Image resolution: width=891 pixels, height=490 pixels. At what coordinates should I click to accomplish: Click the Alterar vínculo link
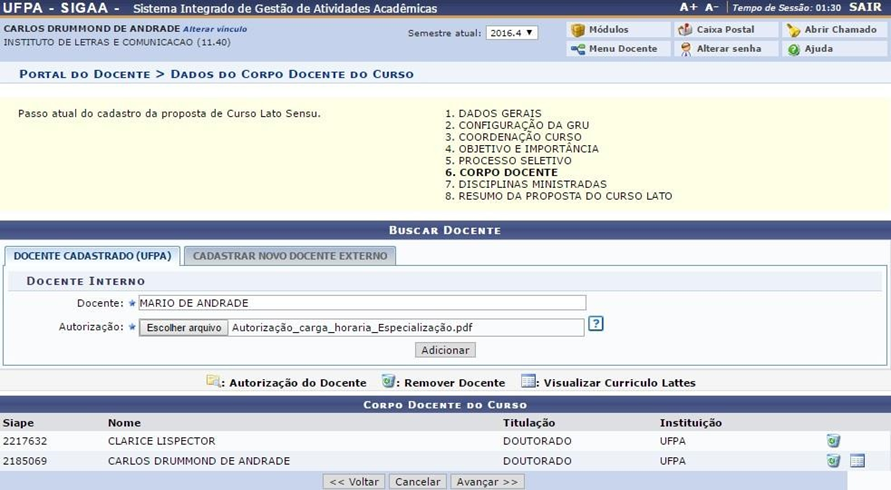[x=215, y=29]
